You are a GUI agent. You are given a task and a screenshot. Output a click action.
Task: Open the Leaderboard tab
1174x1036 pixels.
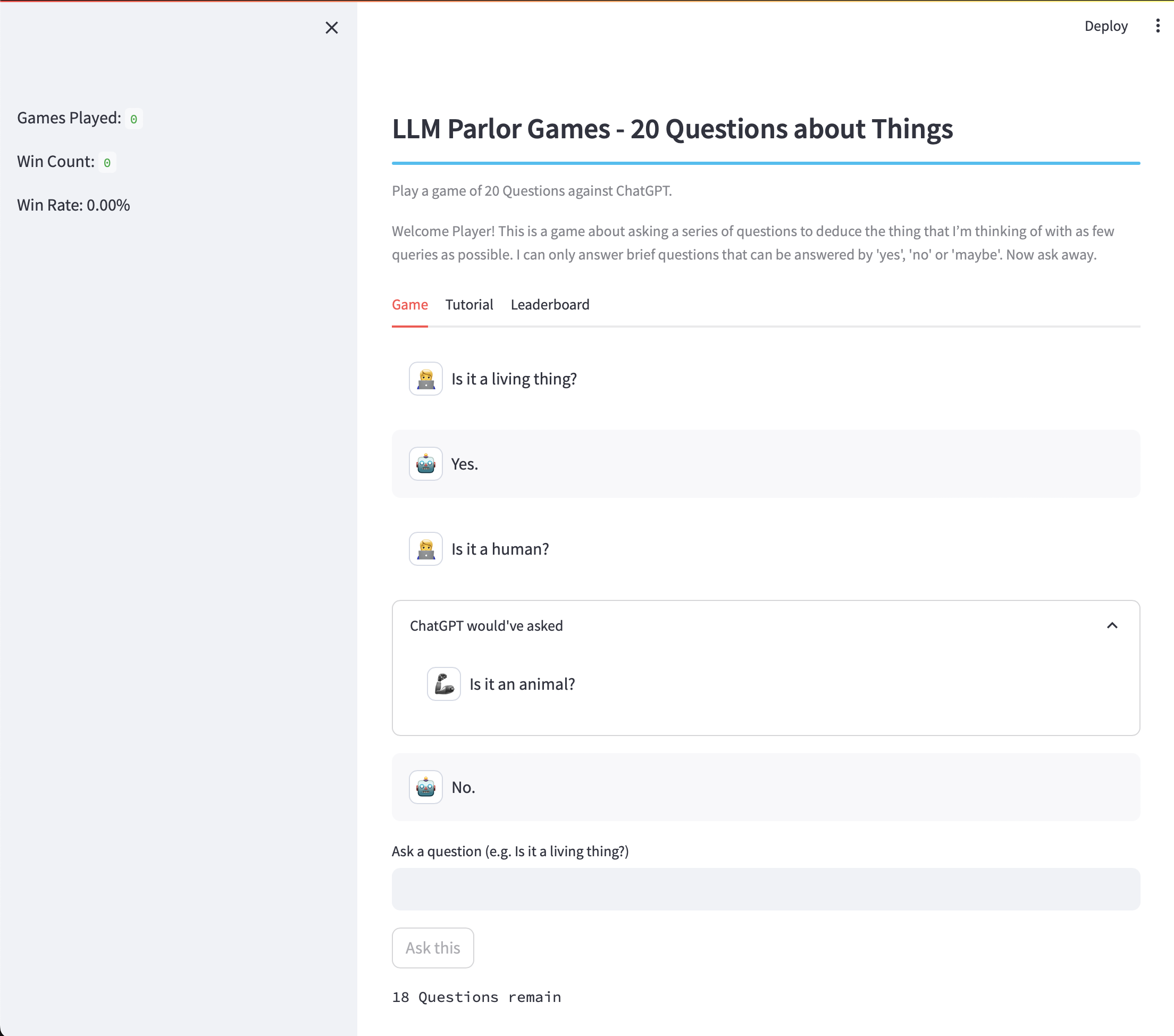click(x=550, y=305)
